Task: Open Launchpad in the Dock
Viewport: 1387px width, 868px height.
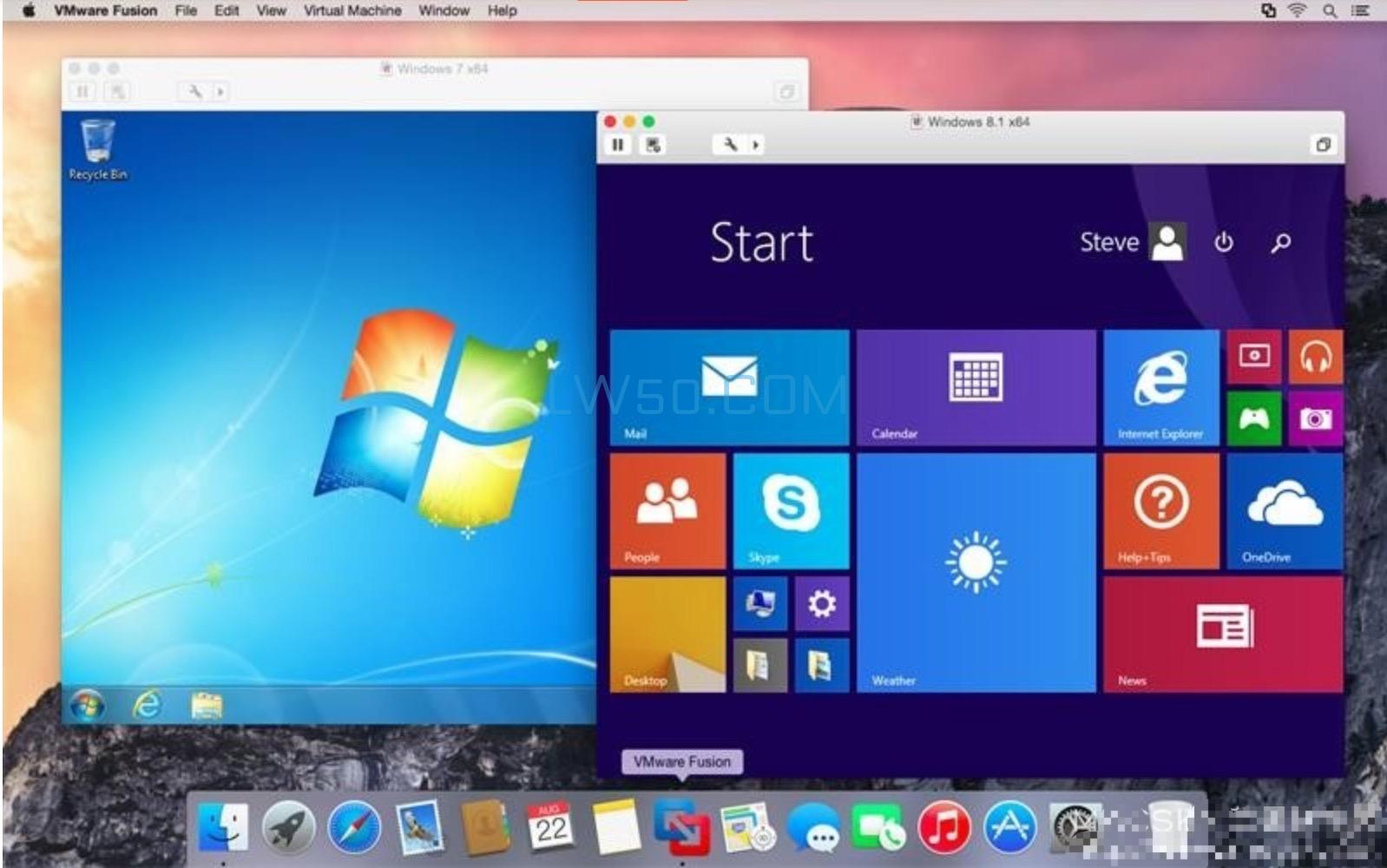Action: point(288,827)
